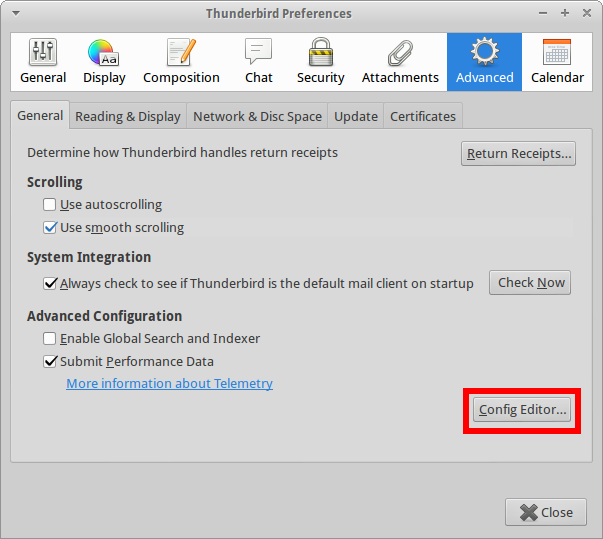Enable Use autoscrolling checkbox

click(49, 205)
